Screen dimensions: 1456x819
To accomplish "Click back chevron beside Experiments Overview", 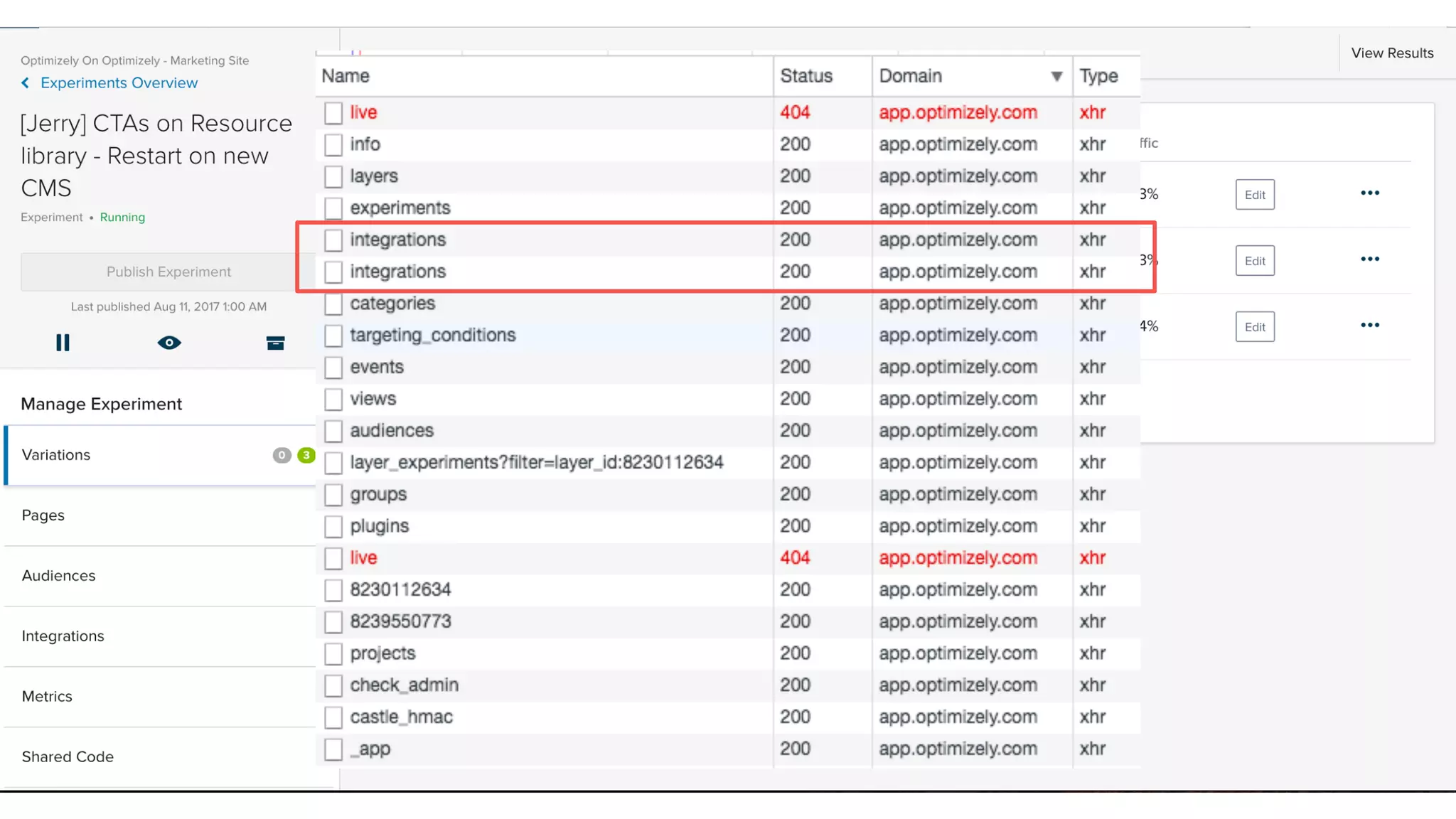I will (26, 83).
